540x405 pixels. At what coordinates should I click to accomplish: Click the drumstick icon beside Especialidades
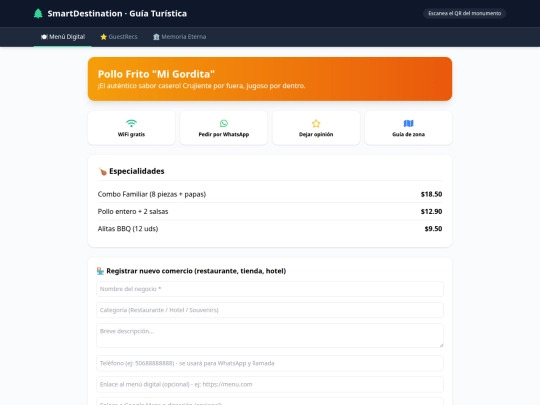[103, 171]
